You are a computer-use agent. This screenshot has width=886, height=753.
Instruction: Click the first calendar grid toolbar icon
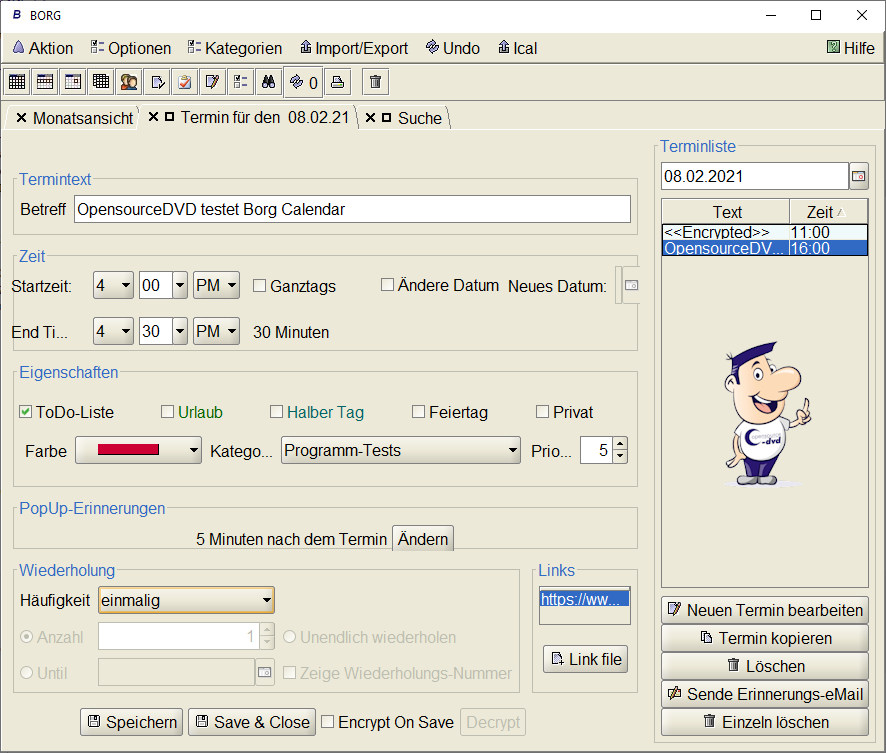click(x=18, y=82)
